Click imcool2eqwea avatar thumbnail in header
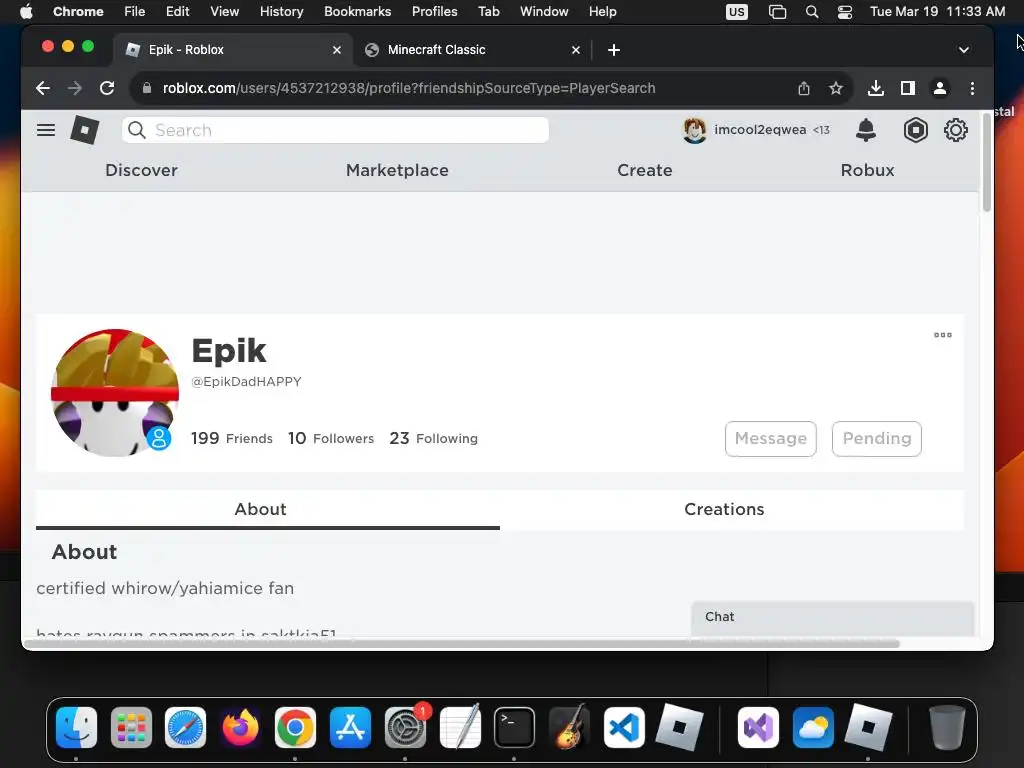1024x768 pixels. tap(694, 130)
